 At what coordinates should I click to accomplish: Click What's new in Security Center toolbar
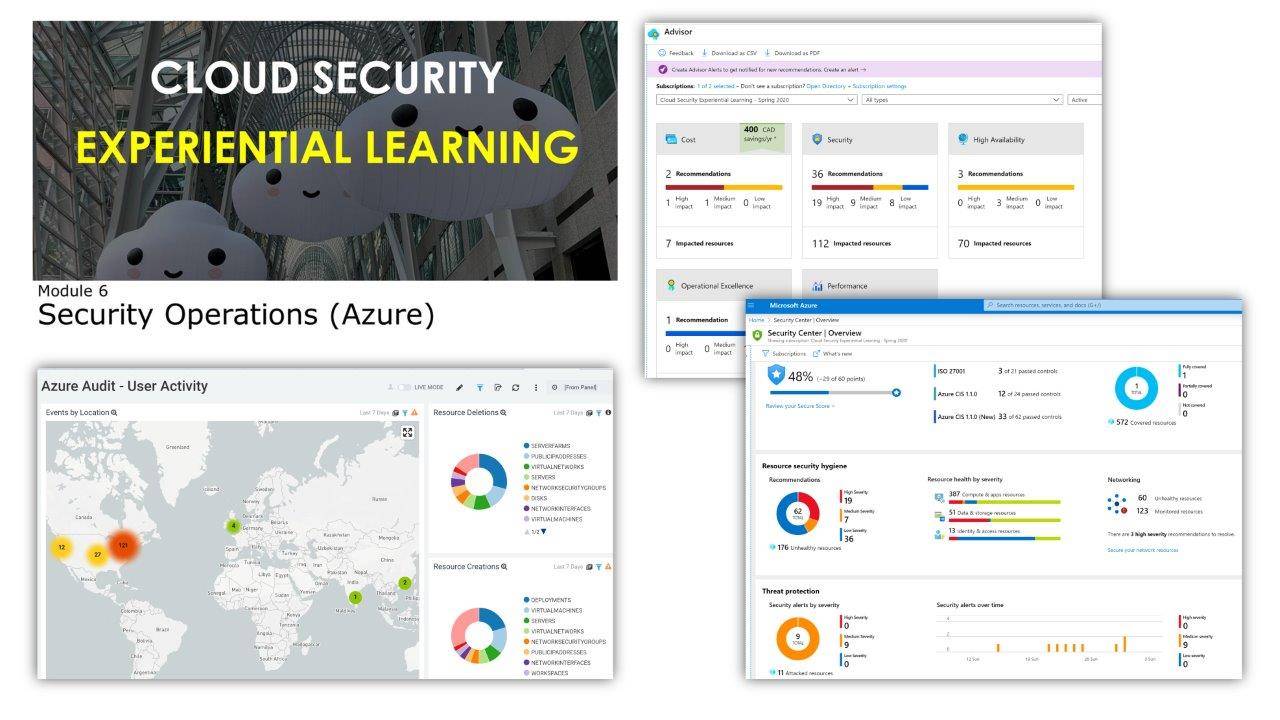coord(832,353)
